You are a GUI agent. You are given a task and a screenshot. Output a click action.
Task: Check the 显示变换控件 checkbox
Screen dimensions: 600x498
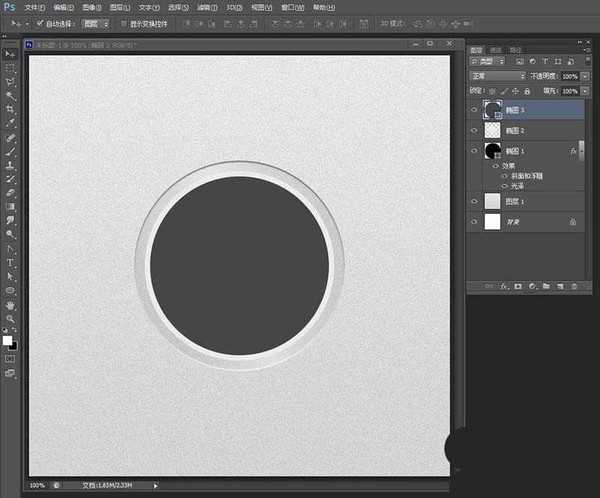123,22
